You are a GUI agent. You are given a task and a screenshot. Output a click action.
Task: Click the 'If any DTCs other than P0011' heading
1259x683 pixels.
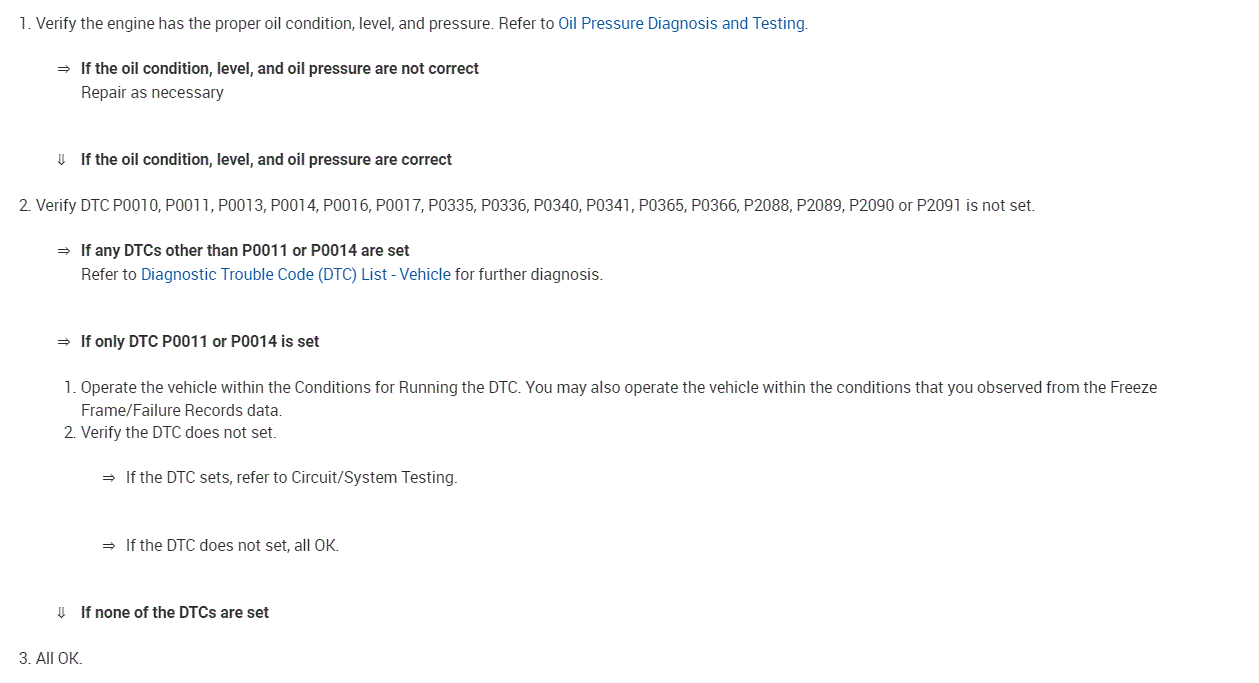(x=245, y=251)
